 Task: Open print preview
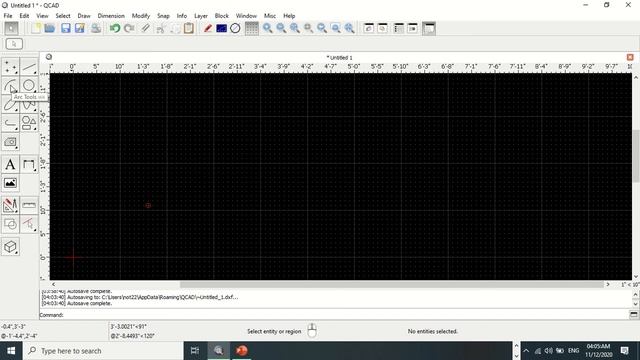96,28
